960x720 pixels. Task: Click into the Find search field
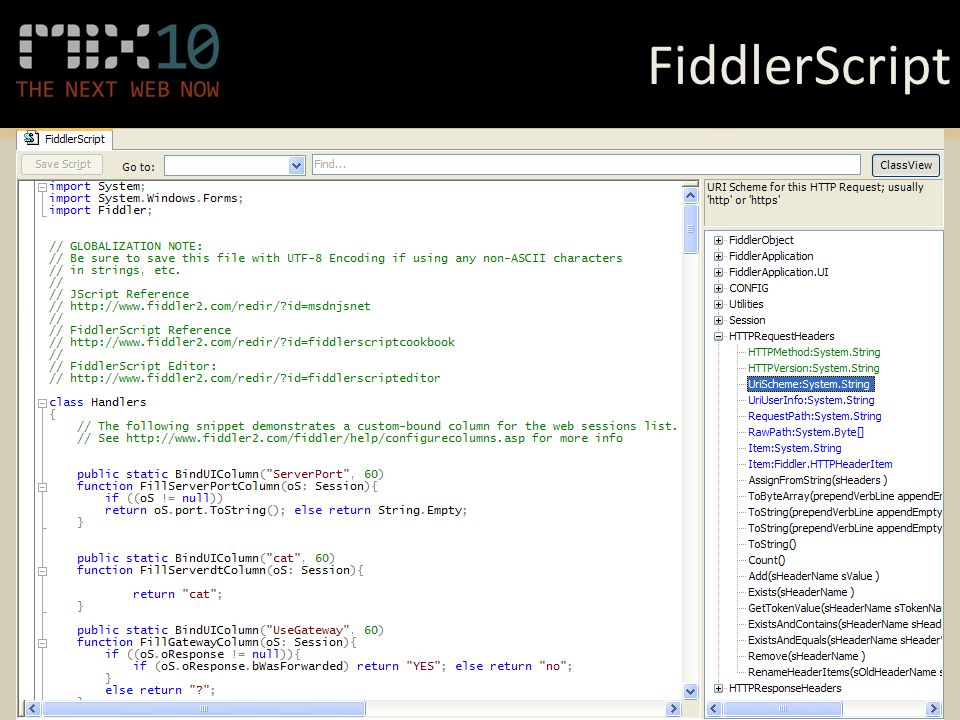(x=586, y=164)
